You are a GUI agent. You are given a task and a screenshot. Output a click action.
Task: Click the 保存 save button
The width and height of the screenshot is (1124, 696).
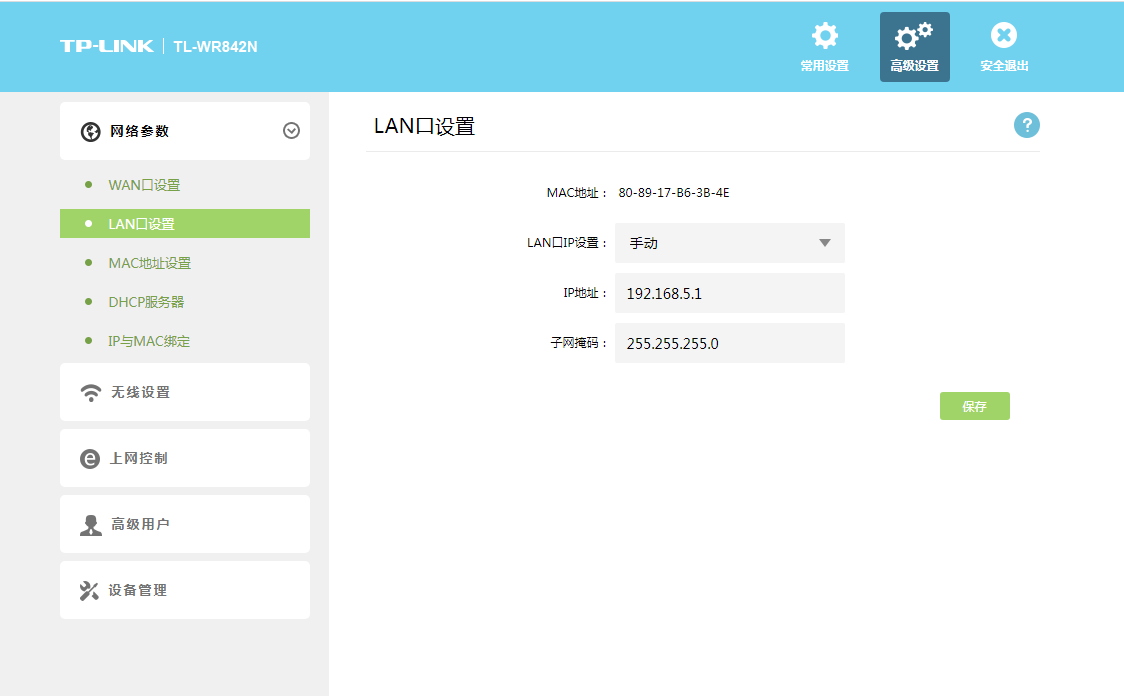click(974, 406)
